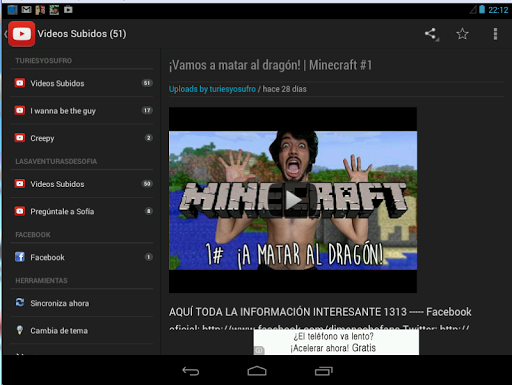512x385 pixels.
Task: Tap the red YouTube app icon
Action: click(22, 34)
